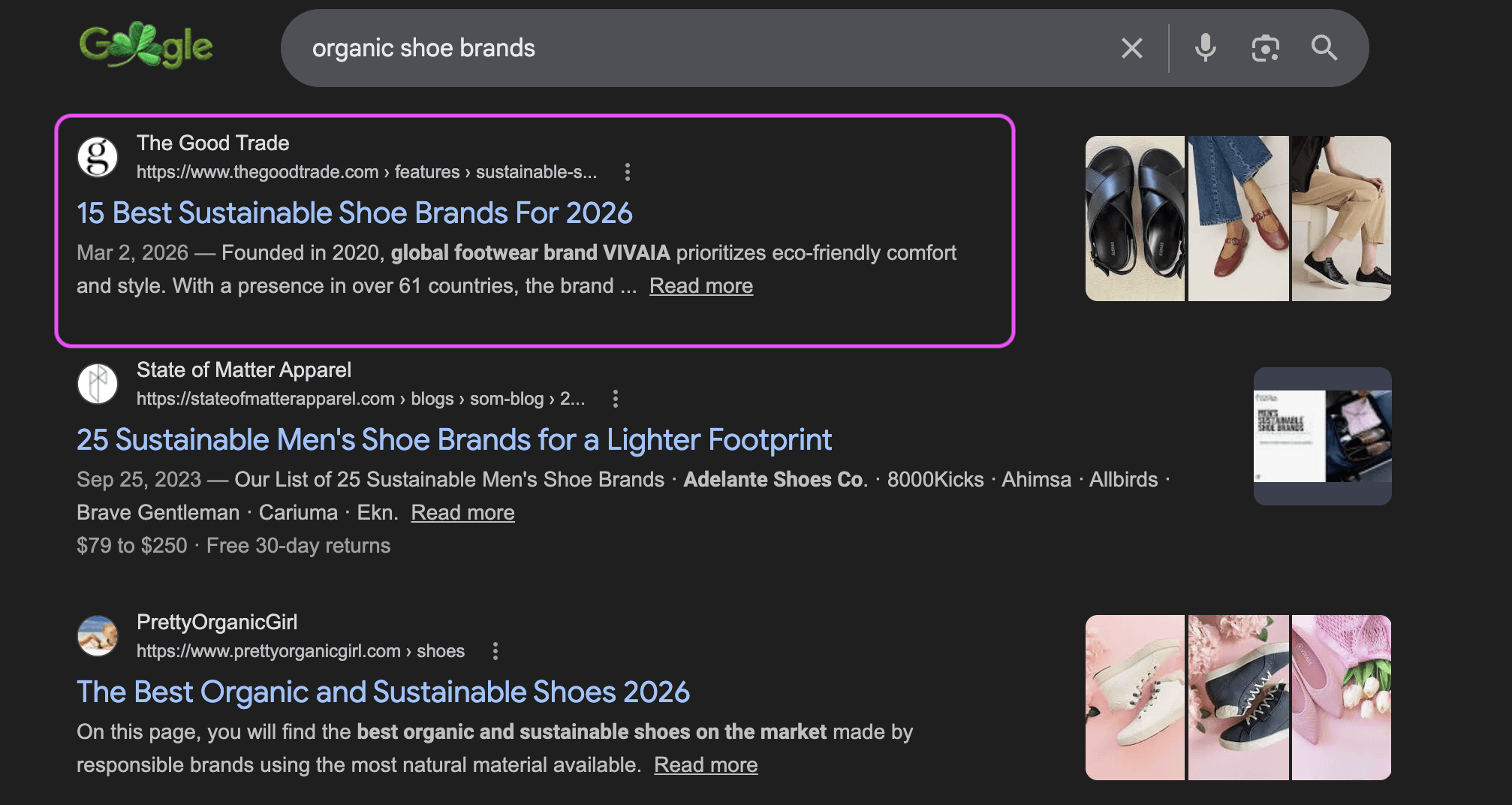
Task: Click State of Matter Apparel site name
Action: point(244,369)
